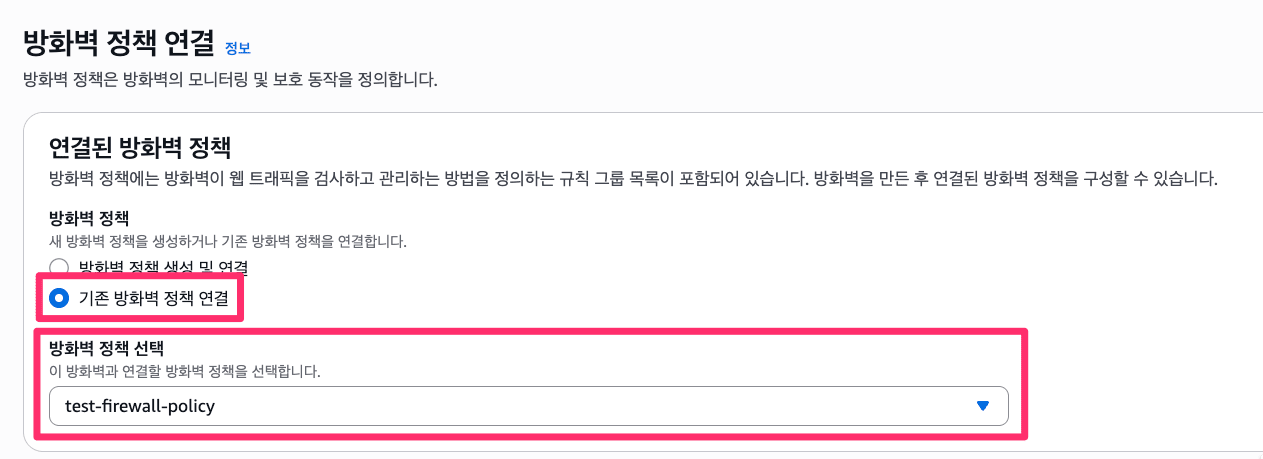This screenshot has height=459, width=1263.
Task: Click the test-firewall-policy selected value text
Action: pyautogui.click(x=139, y=406)
